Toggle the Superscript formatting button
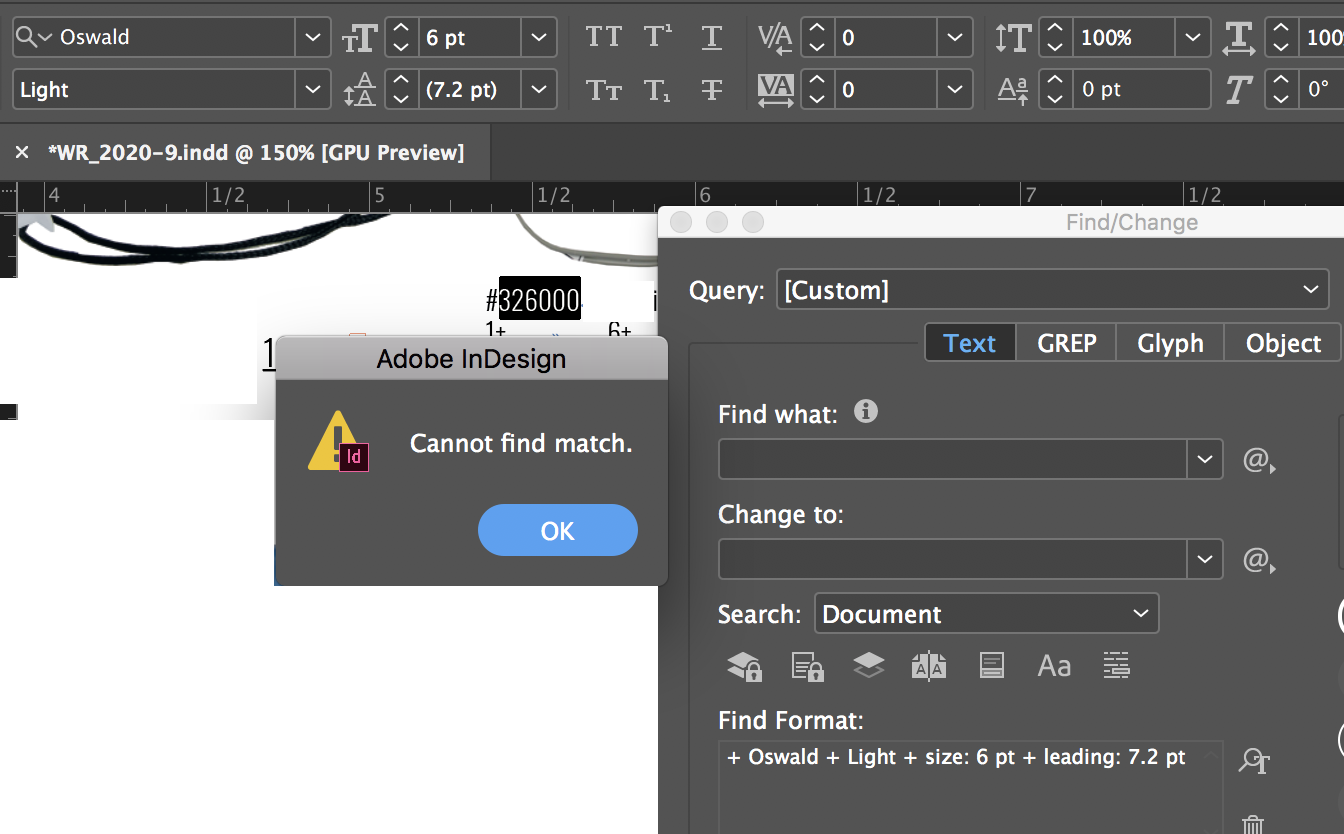The image size is (1344, 834). 658,38
